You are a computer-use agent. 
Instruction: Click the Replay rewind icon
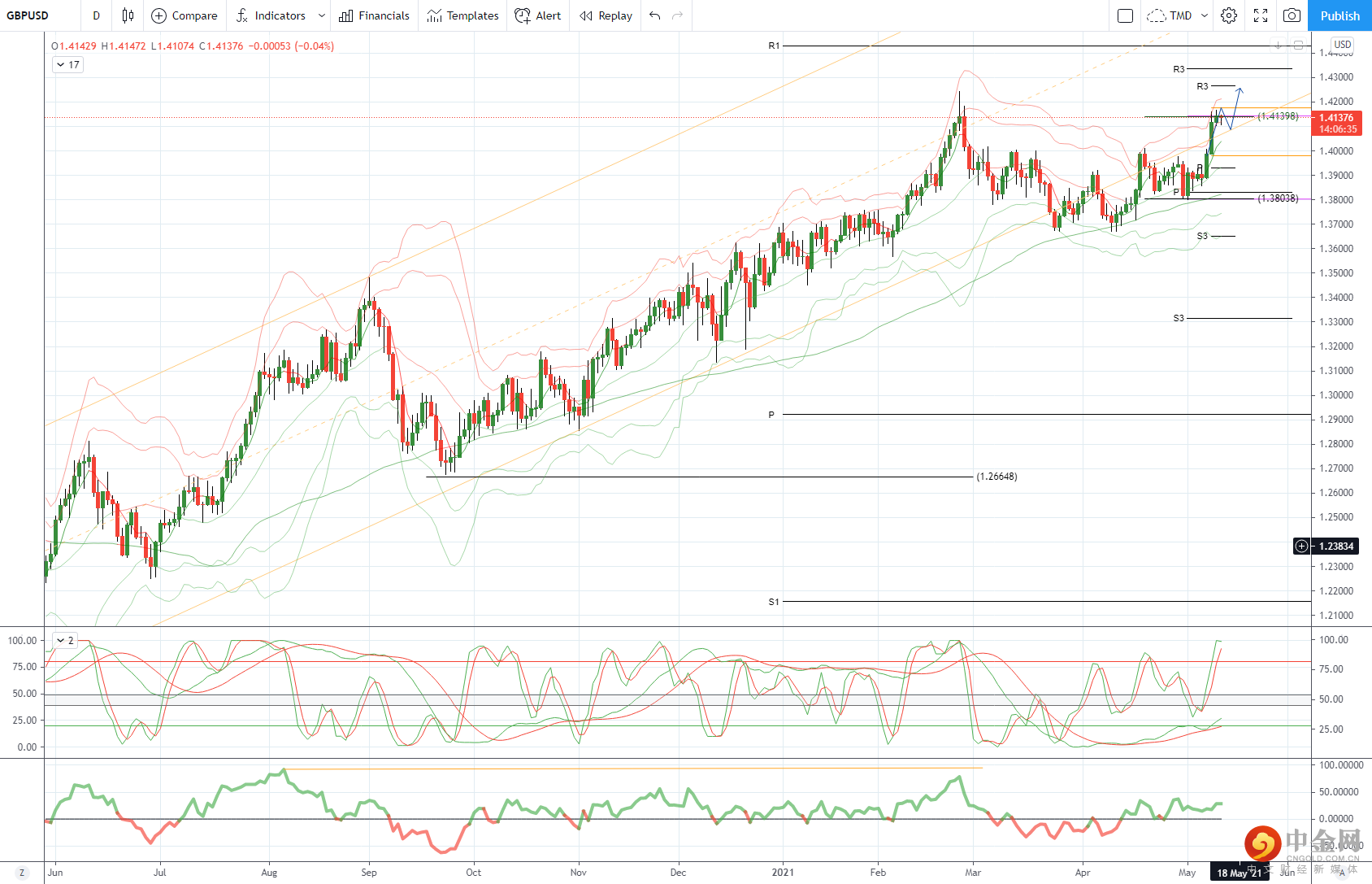586,15
